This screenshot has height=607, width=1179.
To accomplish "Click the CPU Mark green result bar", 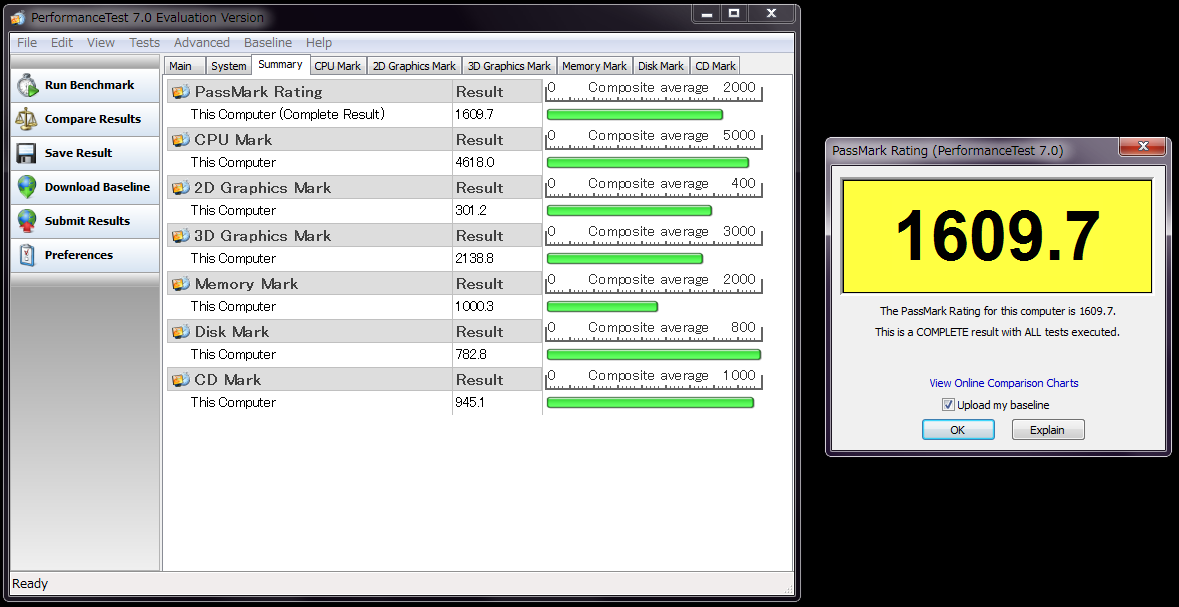I will pyautogui.click(x=647, y=162).
